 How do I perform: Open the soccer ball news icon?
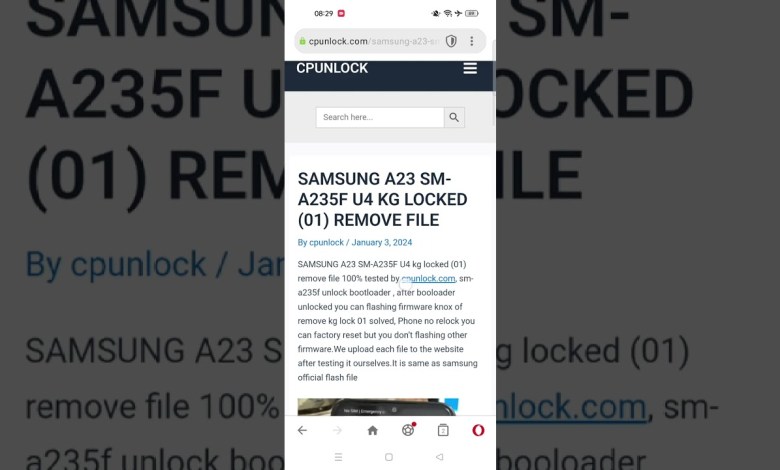click(x=408, y=430)
